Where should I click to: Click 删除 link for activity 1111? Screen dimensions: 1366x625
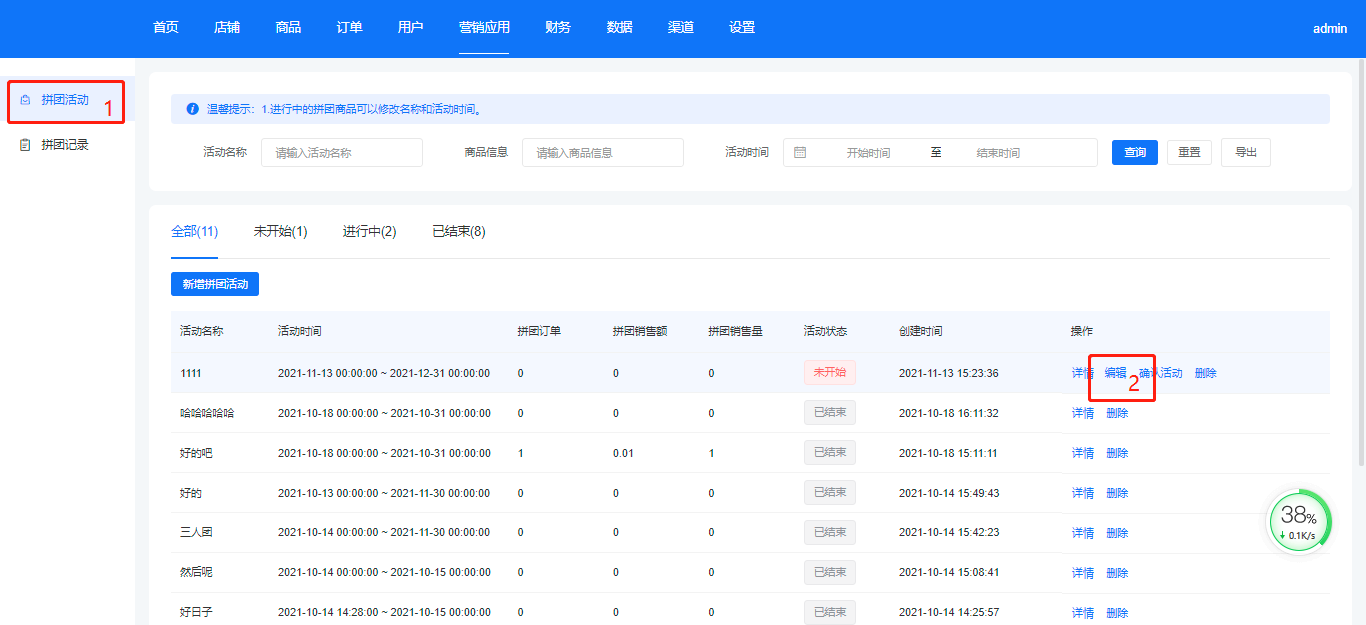1205,373
